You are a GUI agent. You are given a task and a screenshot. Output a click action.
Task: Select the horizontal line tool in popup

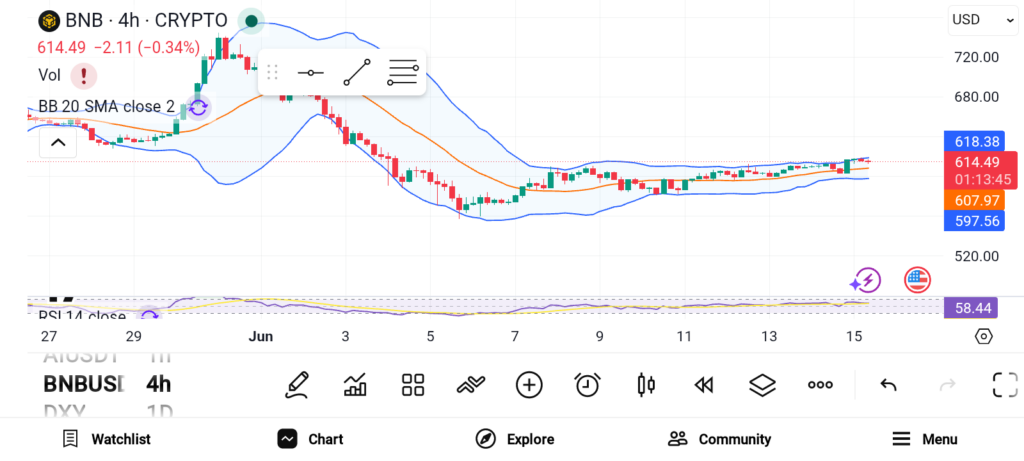coord(310,72)
